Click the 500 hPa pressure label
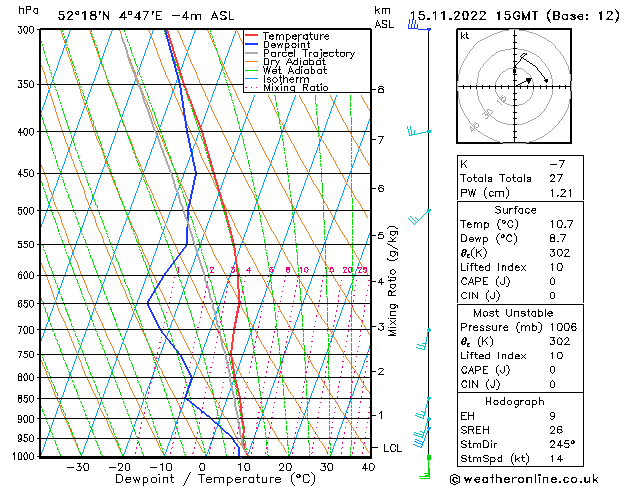Viewport: 629px width, 486px height. pyautogui.click(x=28, y=211)
